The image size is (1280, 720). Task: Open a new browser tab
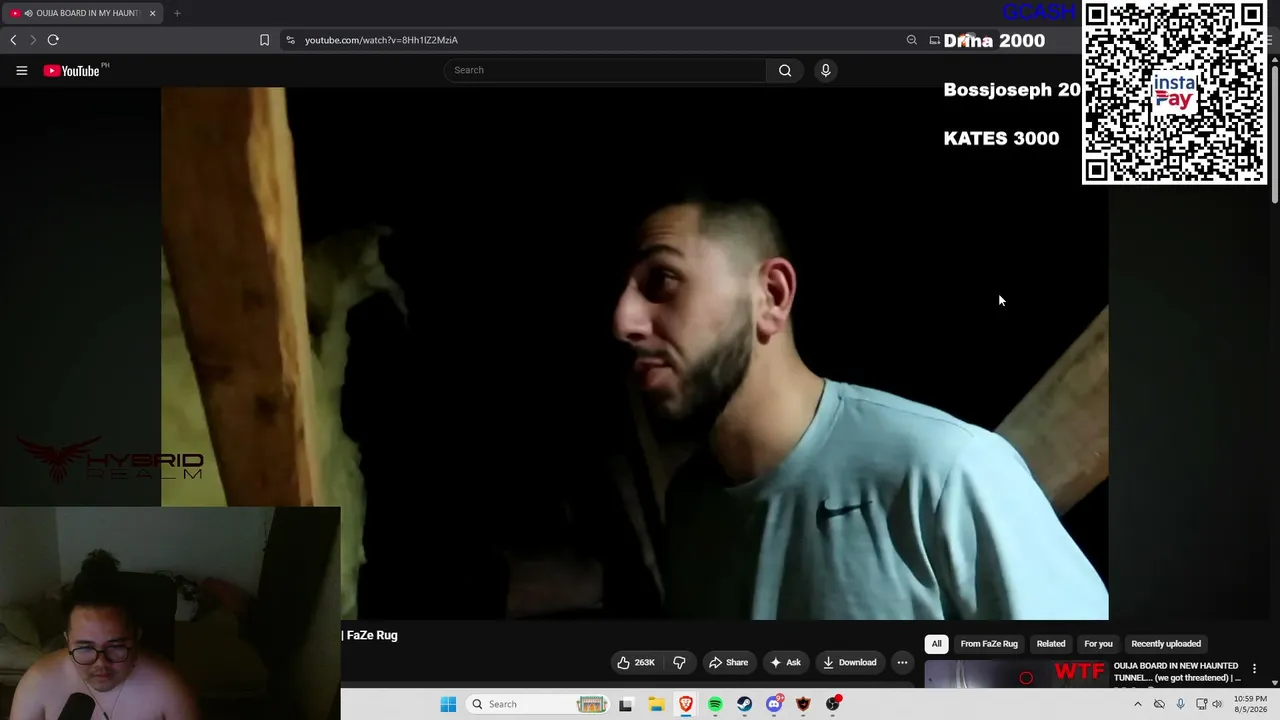(177, 13)
